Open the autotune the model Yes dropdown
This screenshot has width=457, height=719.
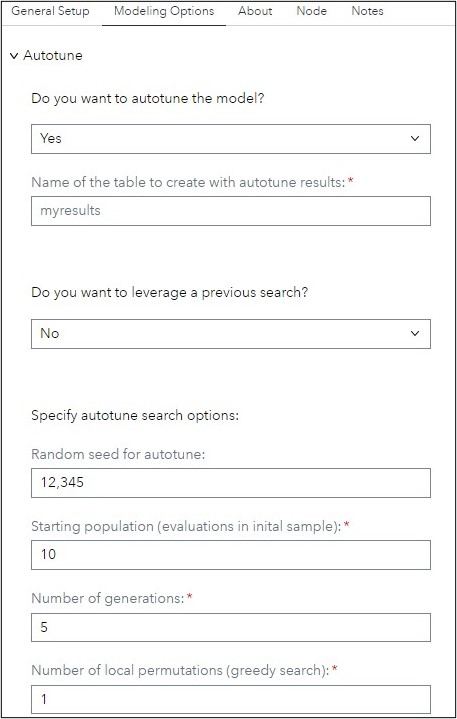pos(231,138)
